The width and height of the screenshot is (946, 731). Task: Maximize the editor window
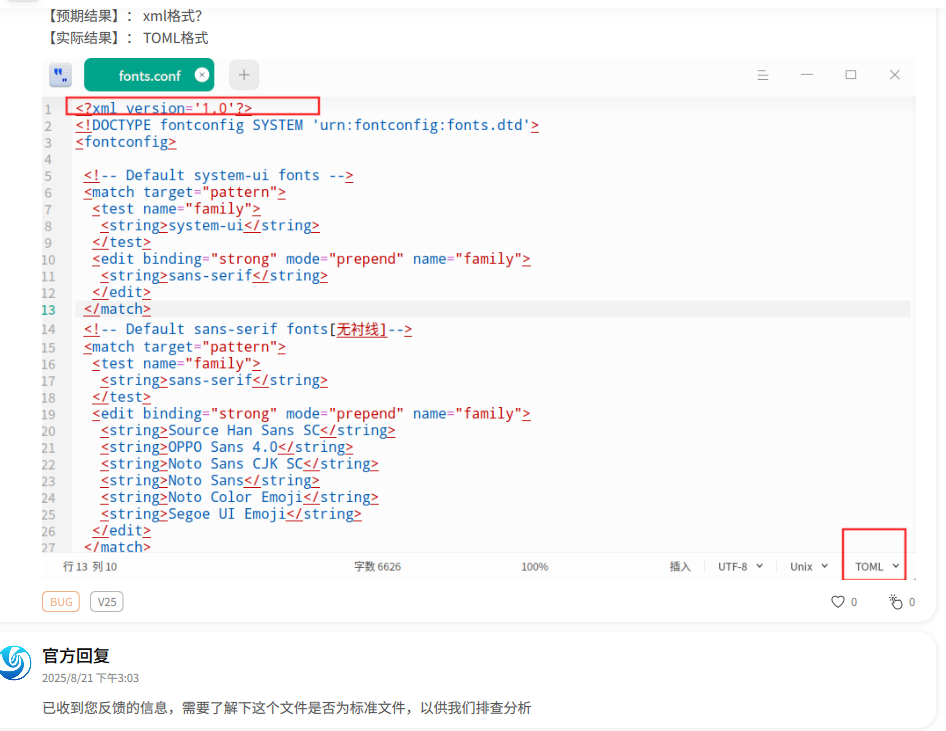click(x=851, y=75)
